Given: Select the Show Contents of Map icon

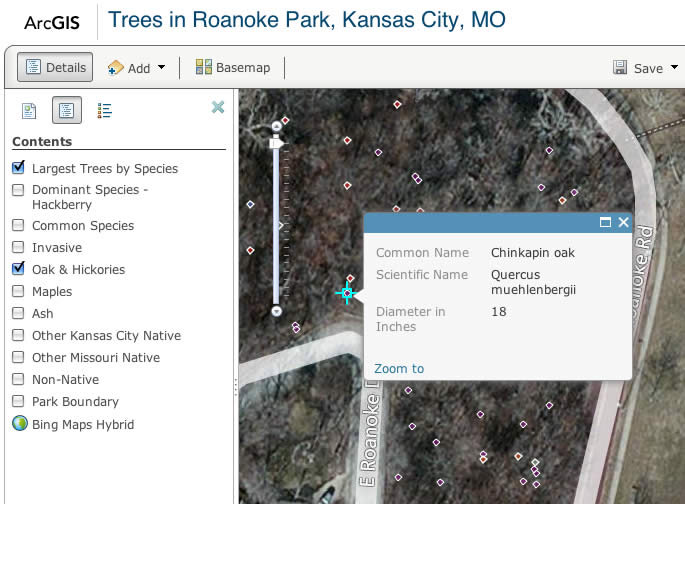Looking at the screenshot, I should click(x=67, y=110).
